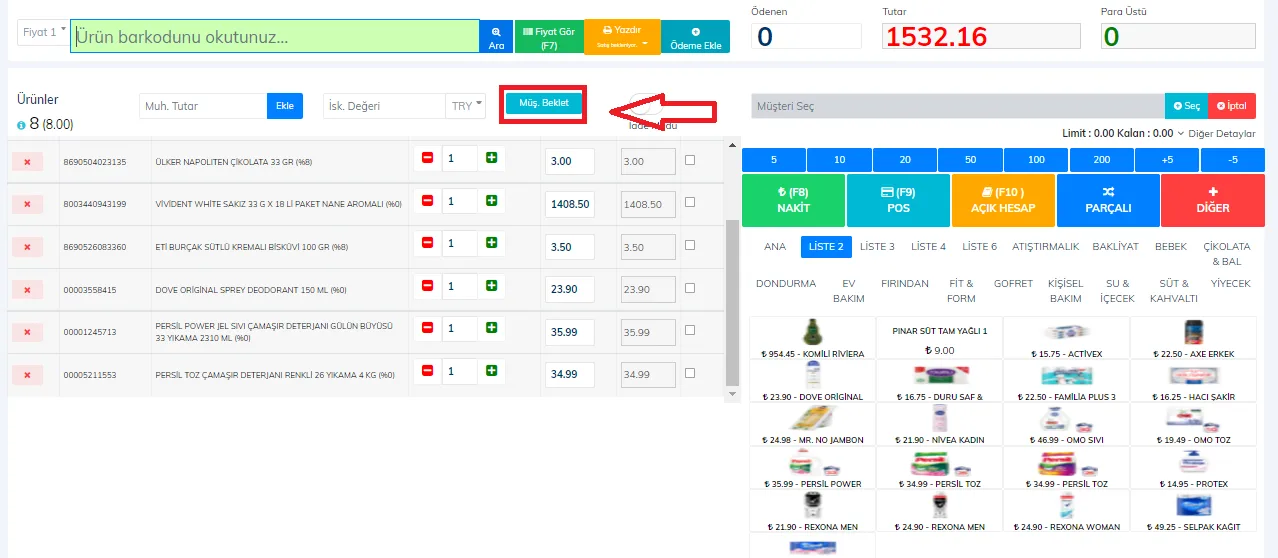Add PINAR SÜT TAM YAĞLI 1 tile
Screen dimensions: 1278x558
(x=939, y=338)
